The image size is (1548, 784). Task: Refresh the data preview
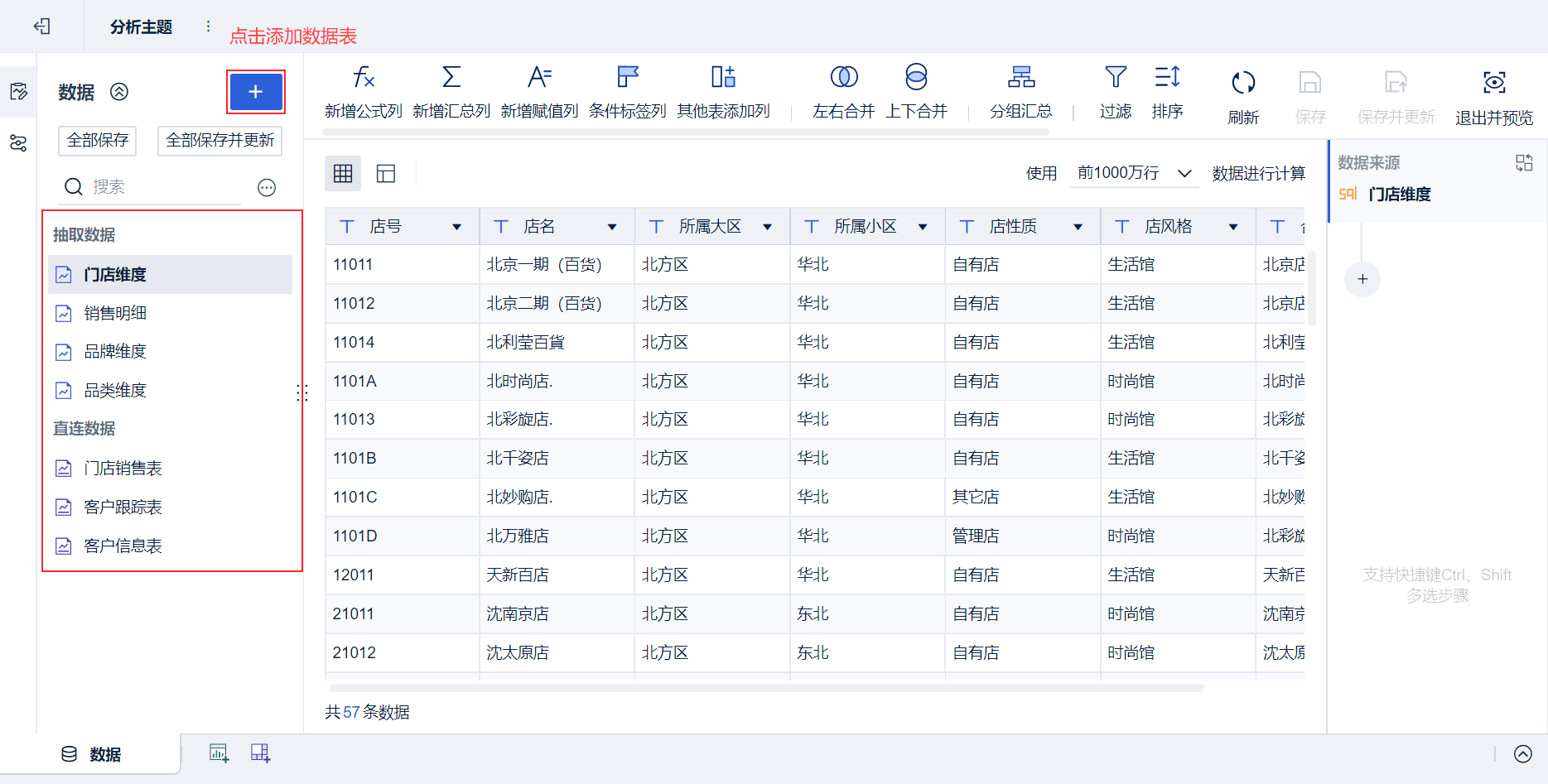(x=1242, y=95)
